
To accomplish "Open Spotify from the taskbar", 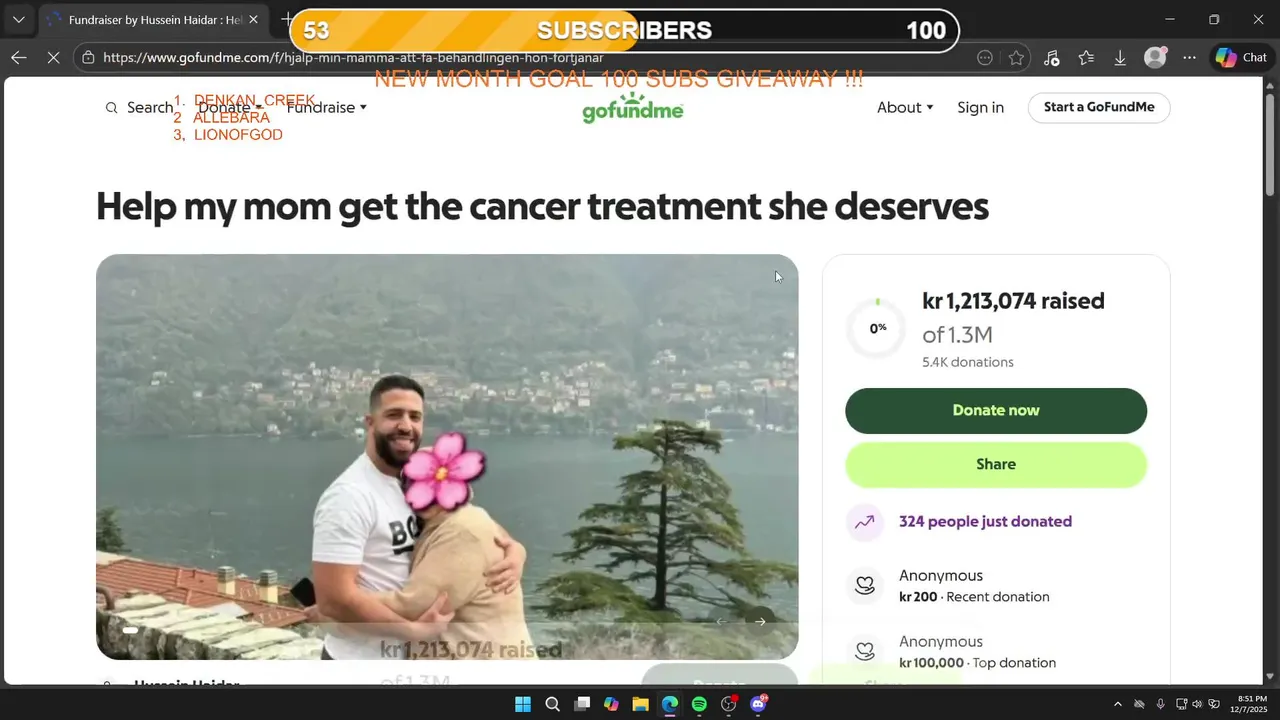I will pyautogui.click(x=699, y=704).
